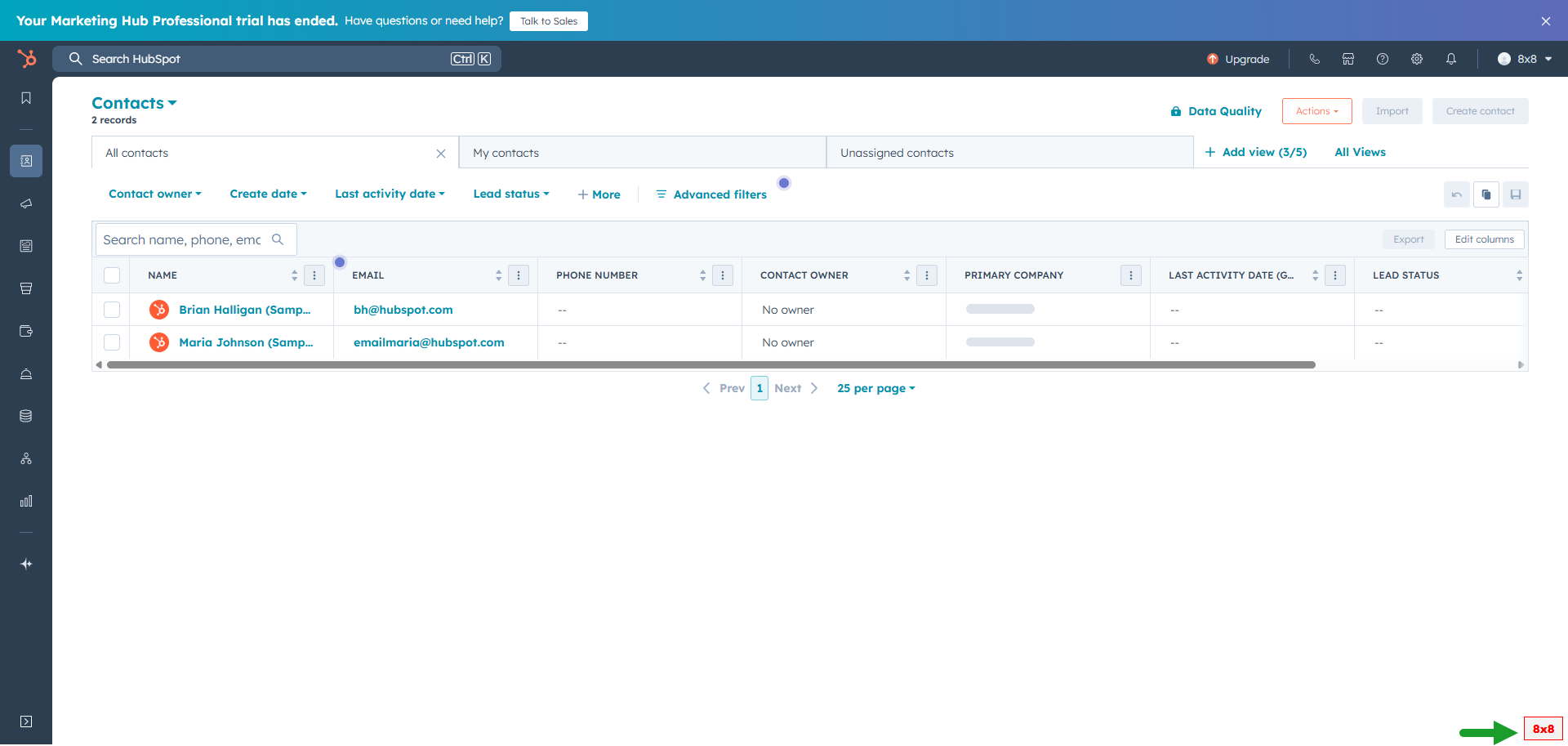Image resolution: width=1568 pixels, height=746 pixels.
Task: Open the Service bell sidebar icon
Action: click(26, 373)
